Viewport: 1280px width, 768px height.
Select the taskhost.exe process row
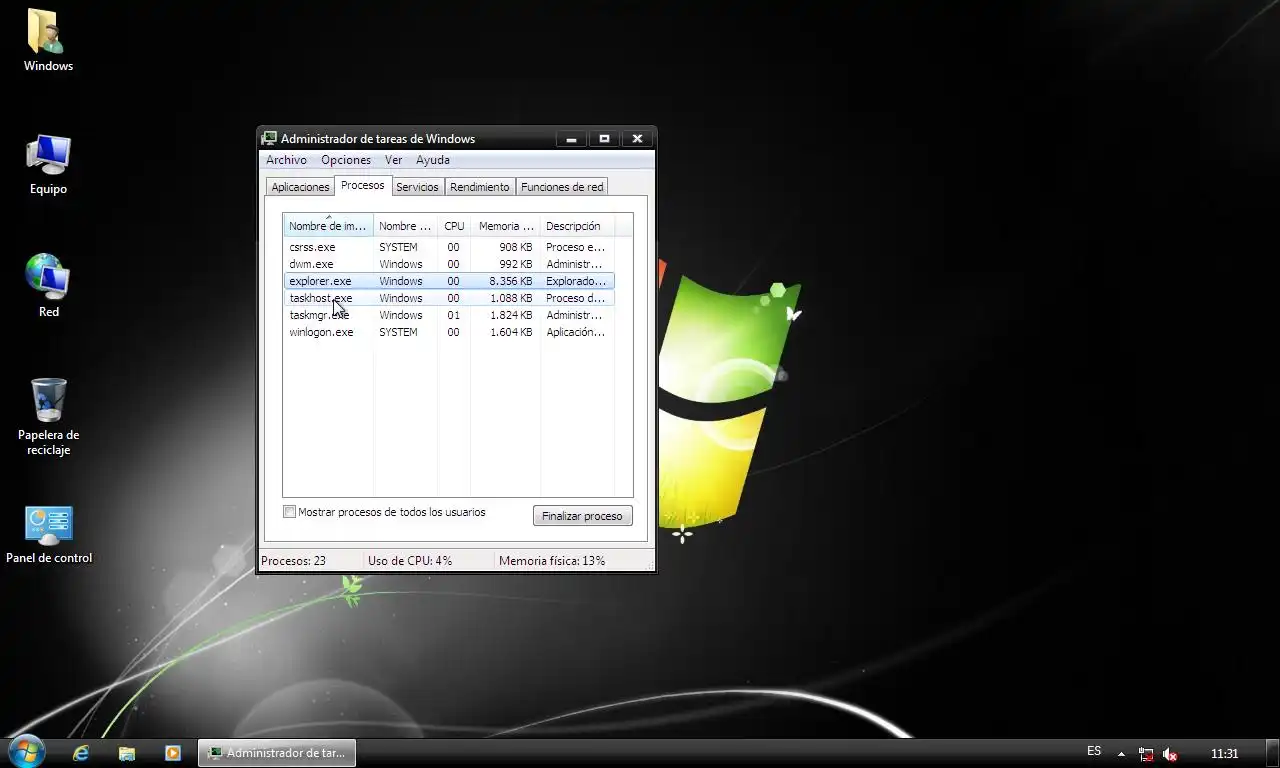[x=449, y=298]
